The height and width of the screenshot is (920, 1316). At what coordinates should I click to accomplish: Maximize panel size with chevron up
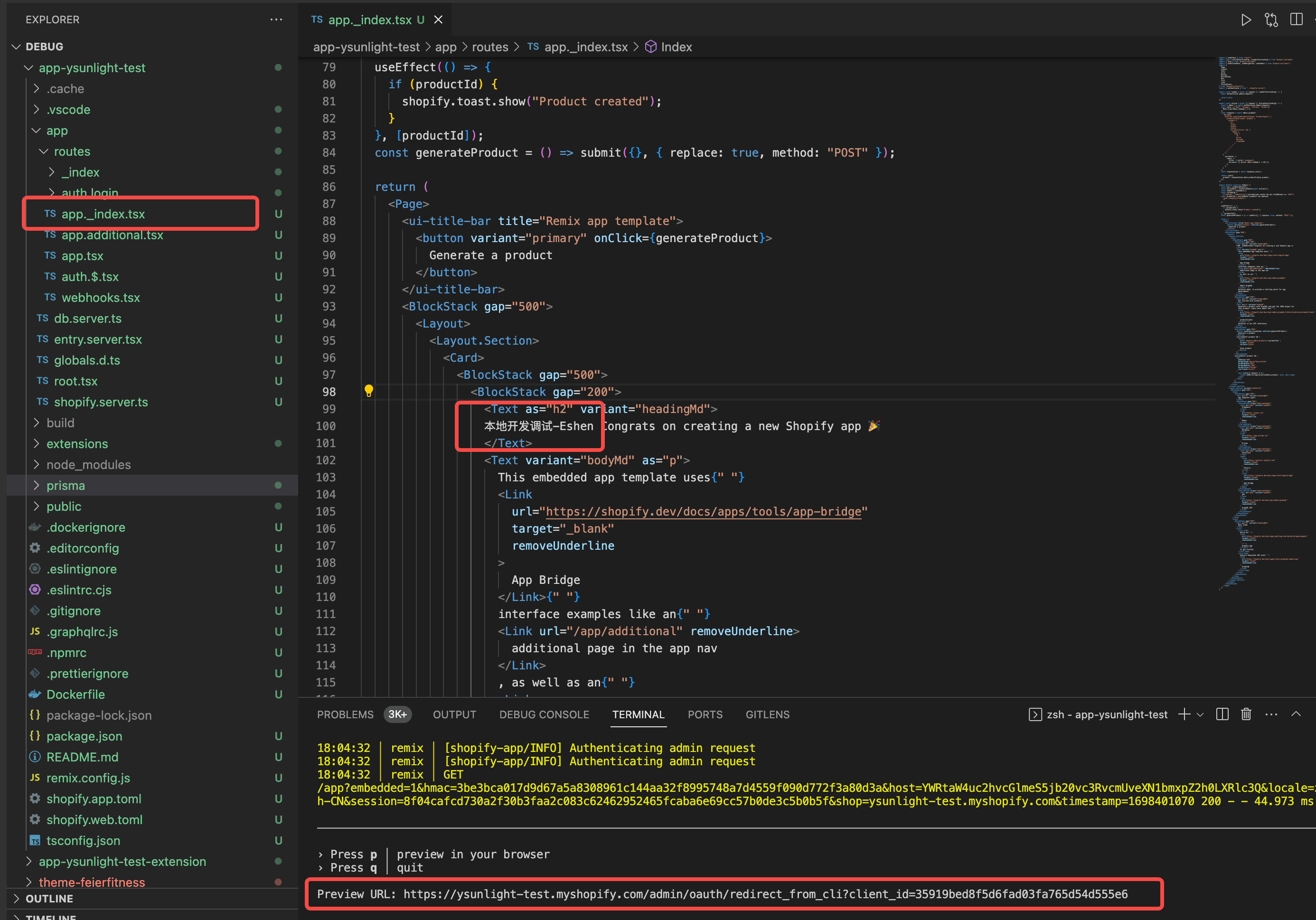(x=1296, y=714)
